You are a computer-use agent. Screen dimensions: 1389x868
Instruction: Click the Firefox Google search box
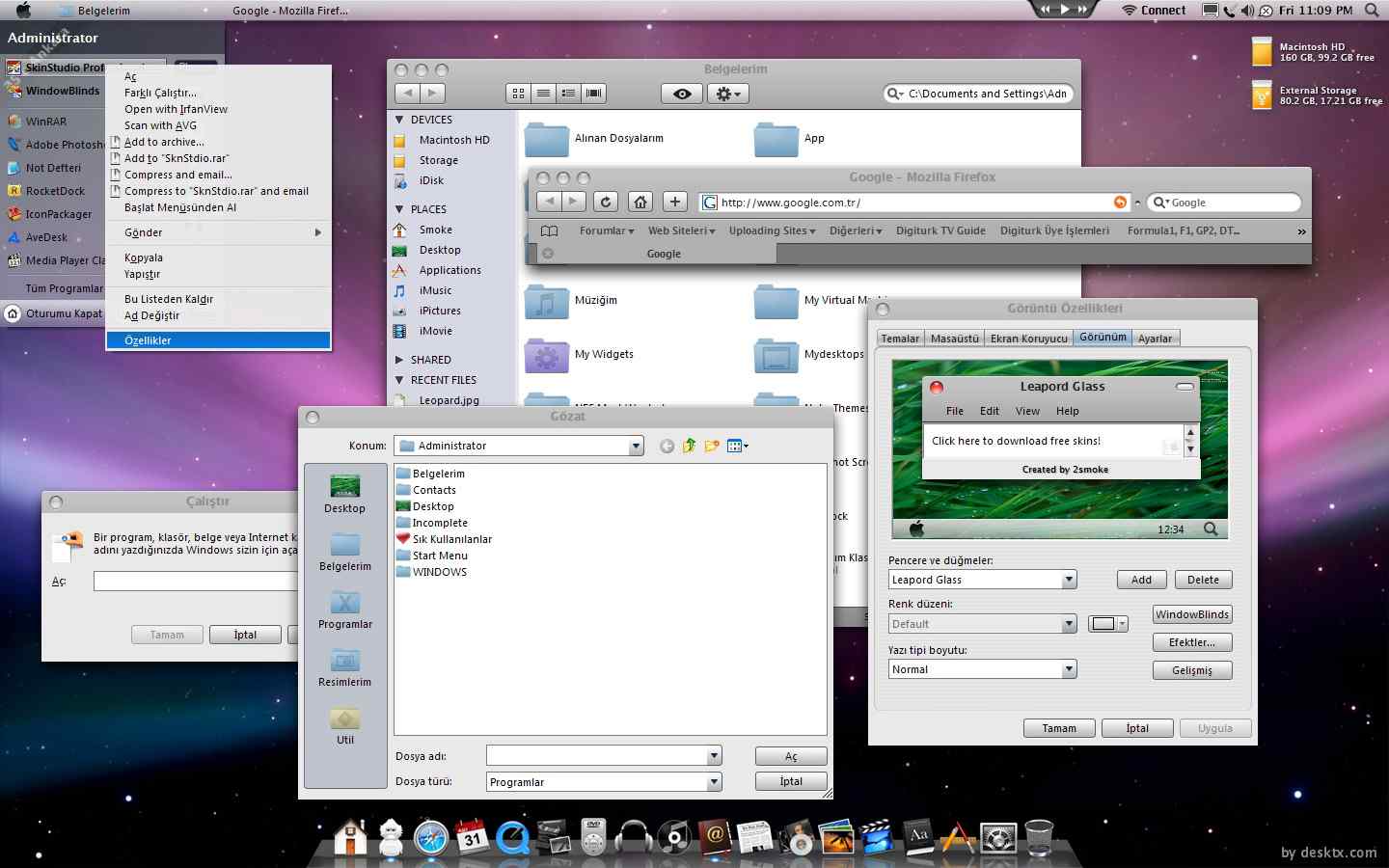(x=1225, y=203)
